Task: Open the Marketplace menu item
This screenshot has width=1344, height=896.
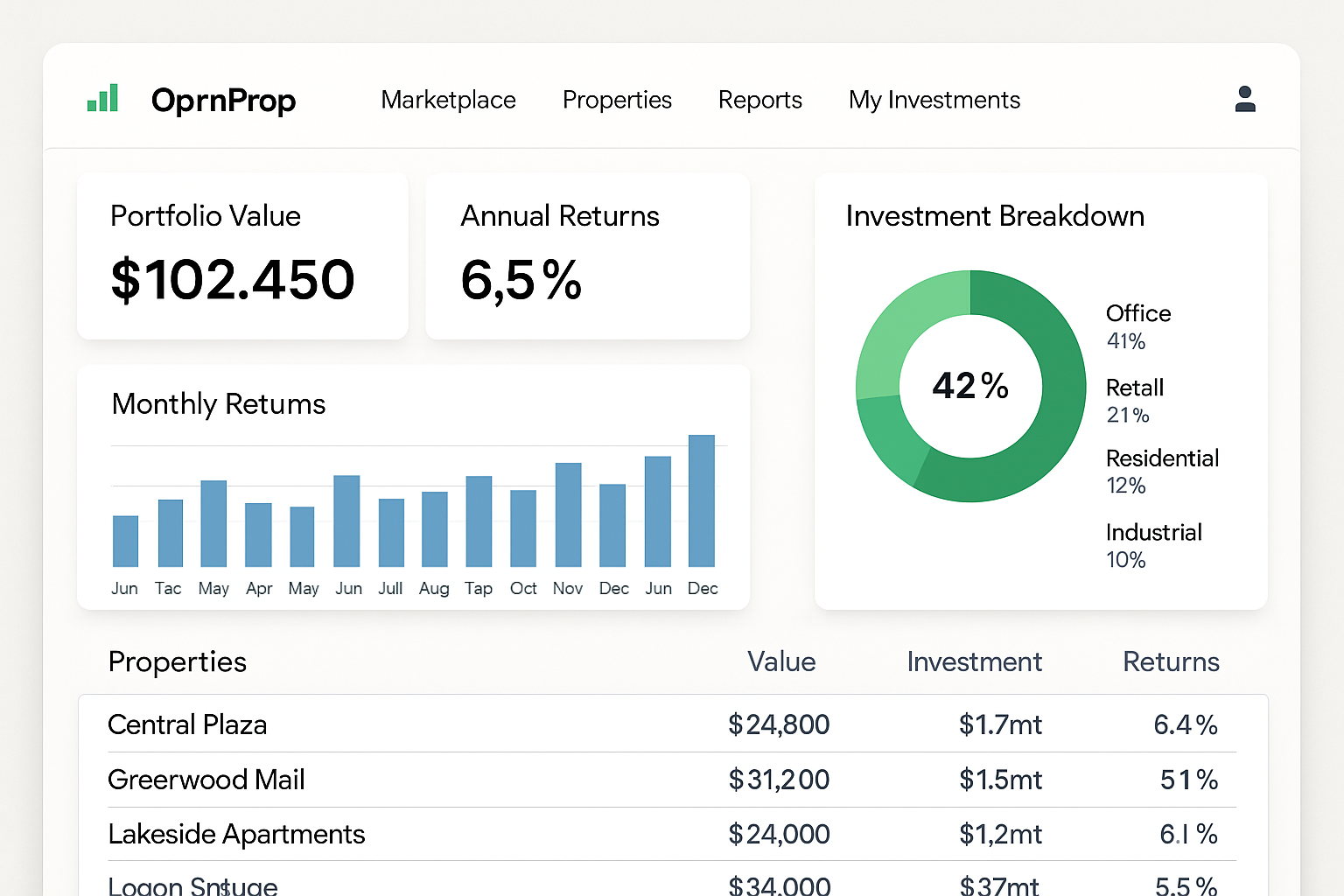Action: pos(448,100)
